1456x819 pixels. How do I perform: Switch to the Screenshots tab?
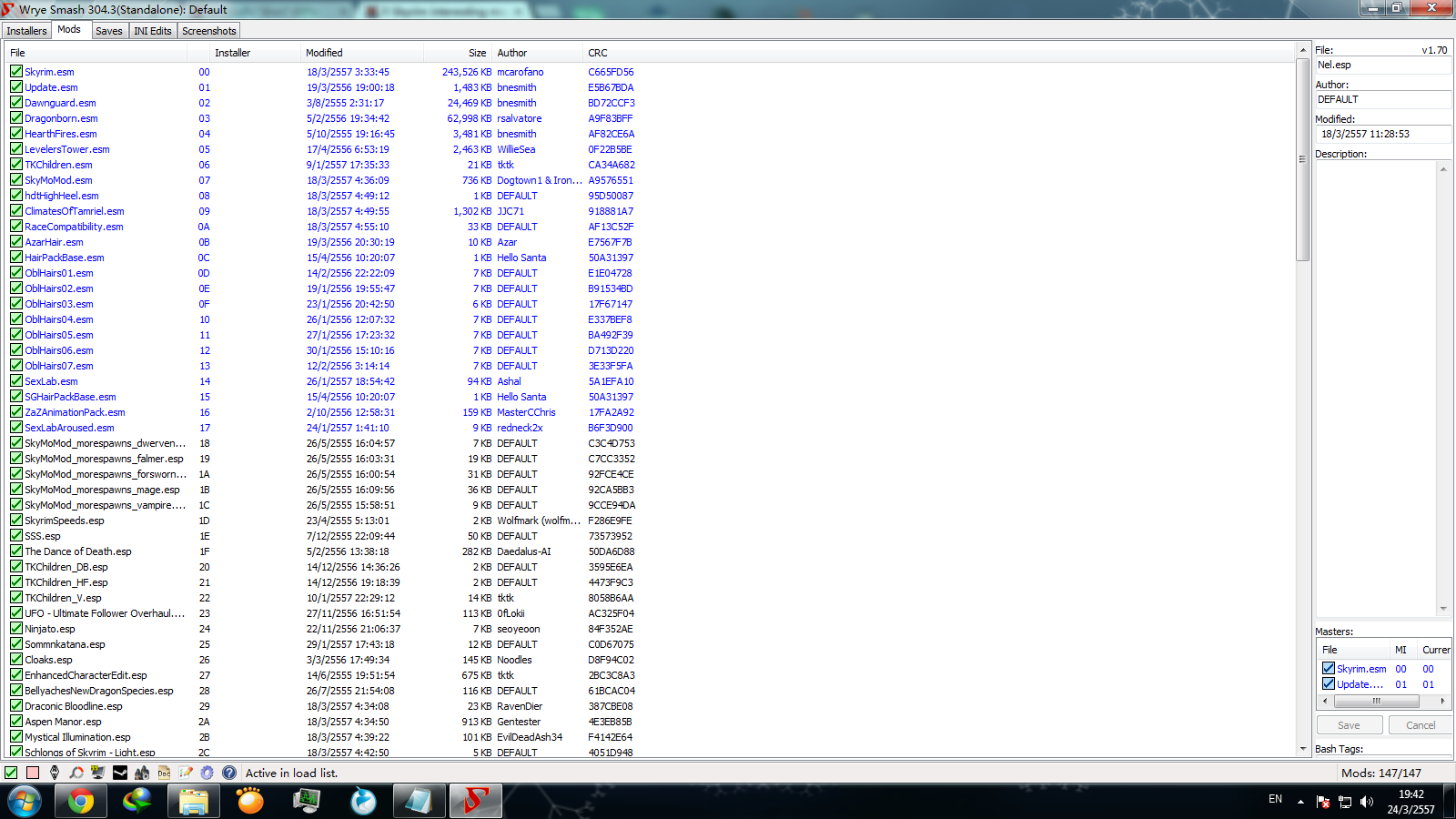click(x=209, y=31)
